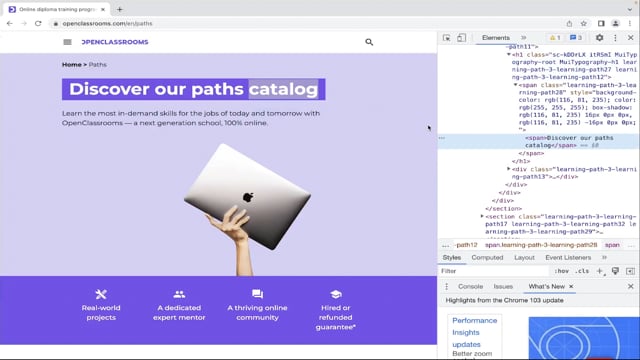
Task: Open Chrome three-dot menu
Action: [630, 24]
